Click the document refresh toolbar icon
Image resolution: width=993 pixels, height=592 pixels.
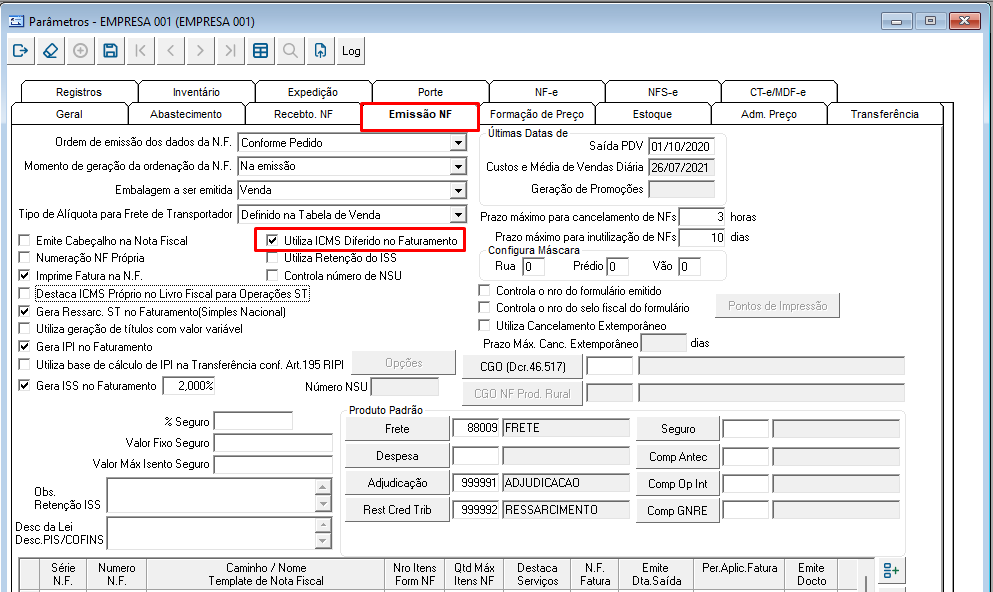(320, 51)
